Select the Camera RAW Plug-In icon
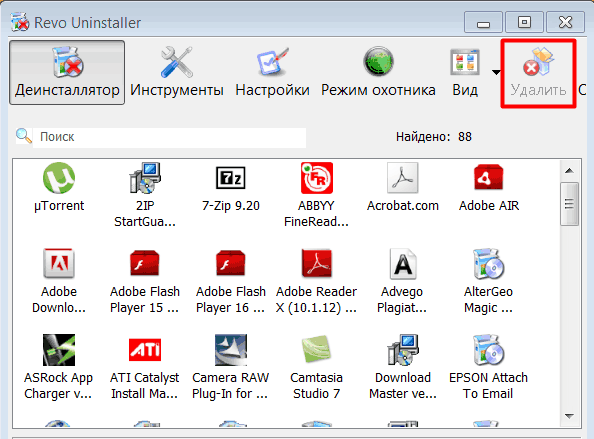Image resolution: width=594 pixels, height=439 pixels. pos(231,350)
